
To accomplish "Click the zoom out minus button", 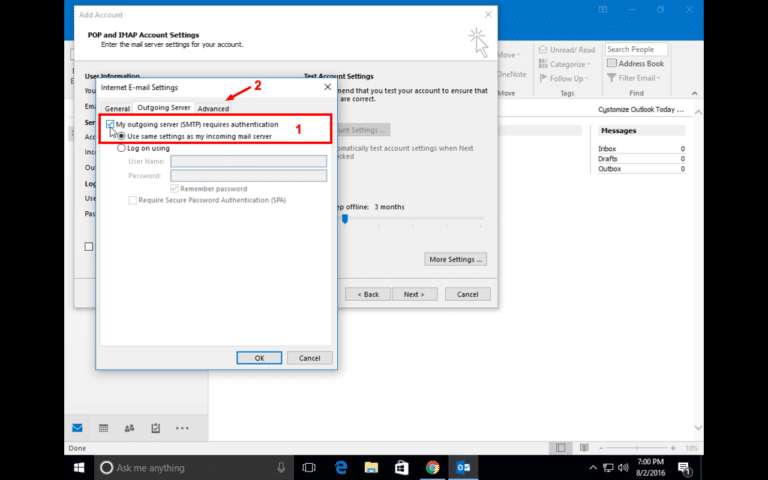I will click(601, 448).
